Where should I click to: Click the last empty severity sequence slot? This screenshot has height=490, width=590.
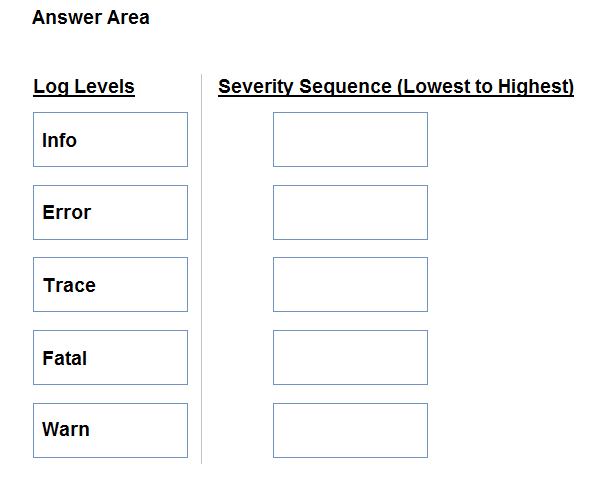350,431
